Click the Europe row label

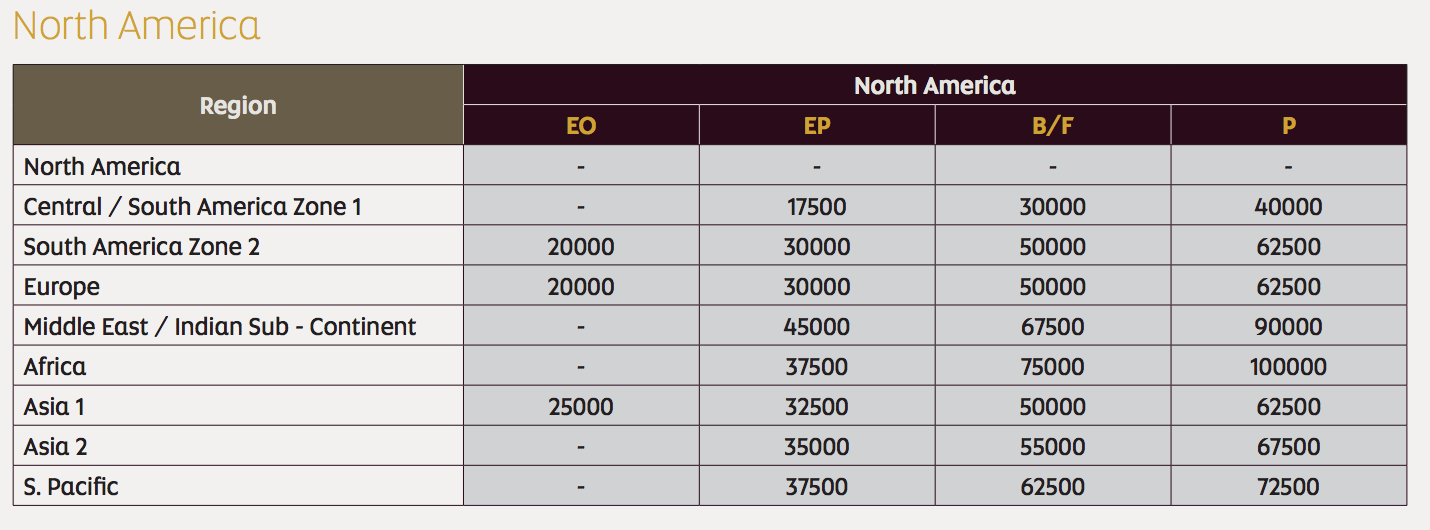pyautogui.click(x=62, y=287)
